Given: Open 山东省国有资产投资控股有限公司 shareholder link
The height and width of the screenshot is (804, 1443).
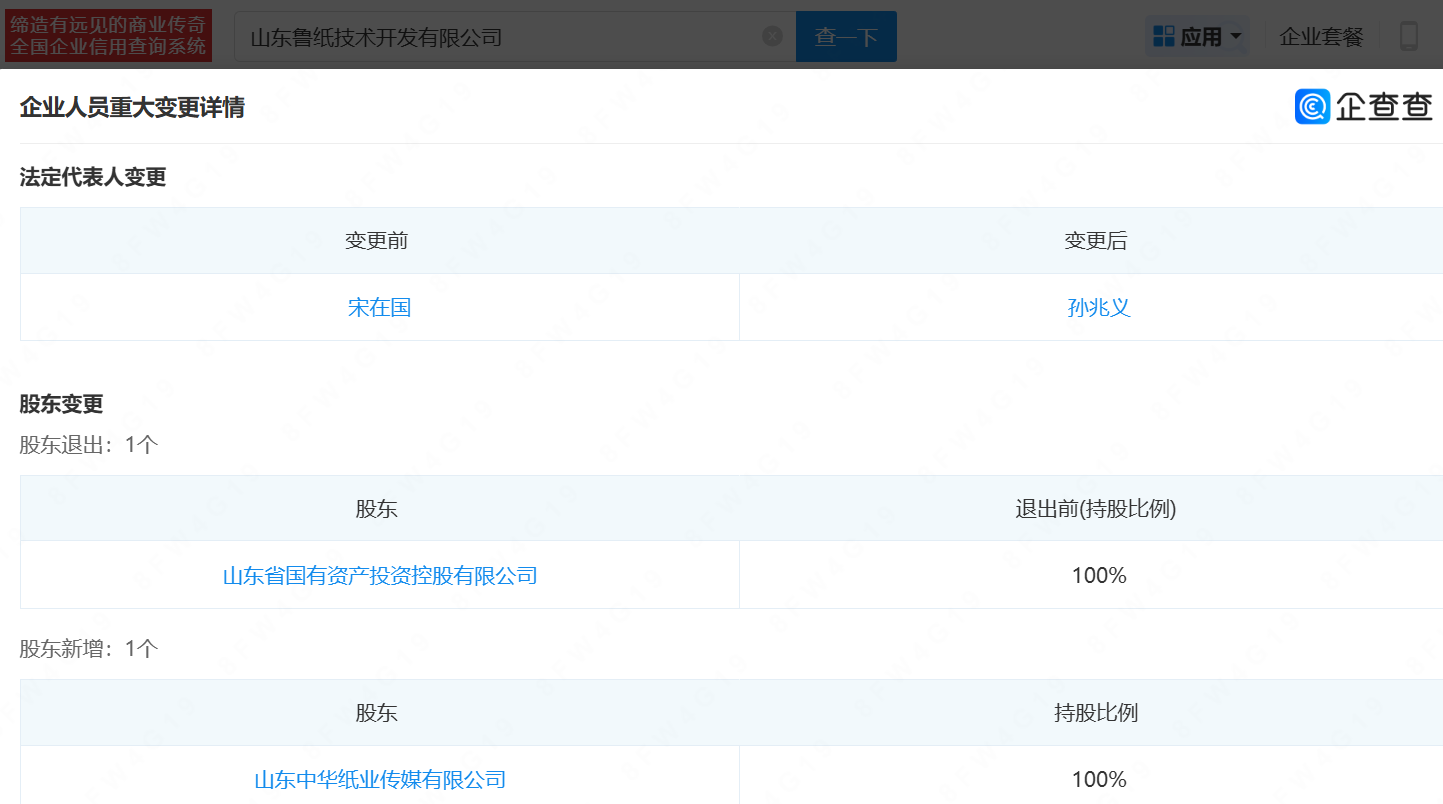Looking at the screenshot, I should 379,575.
